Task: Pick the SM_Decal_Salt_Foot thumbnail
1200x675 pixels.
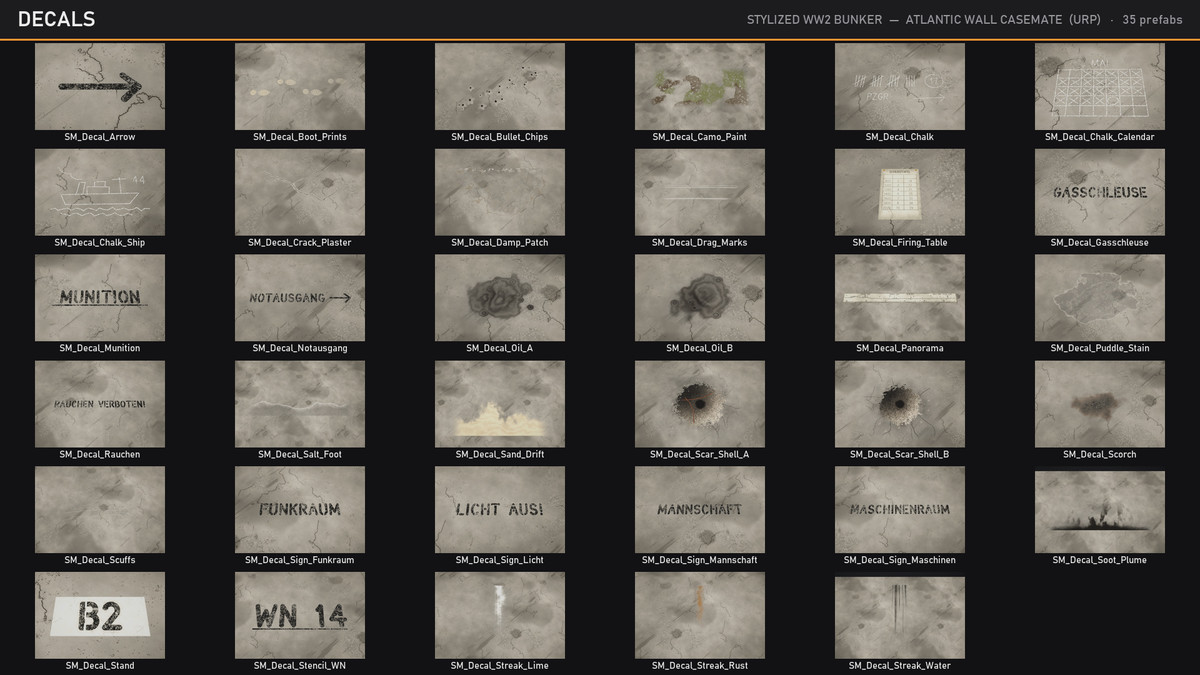Action: point(300,404)
